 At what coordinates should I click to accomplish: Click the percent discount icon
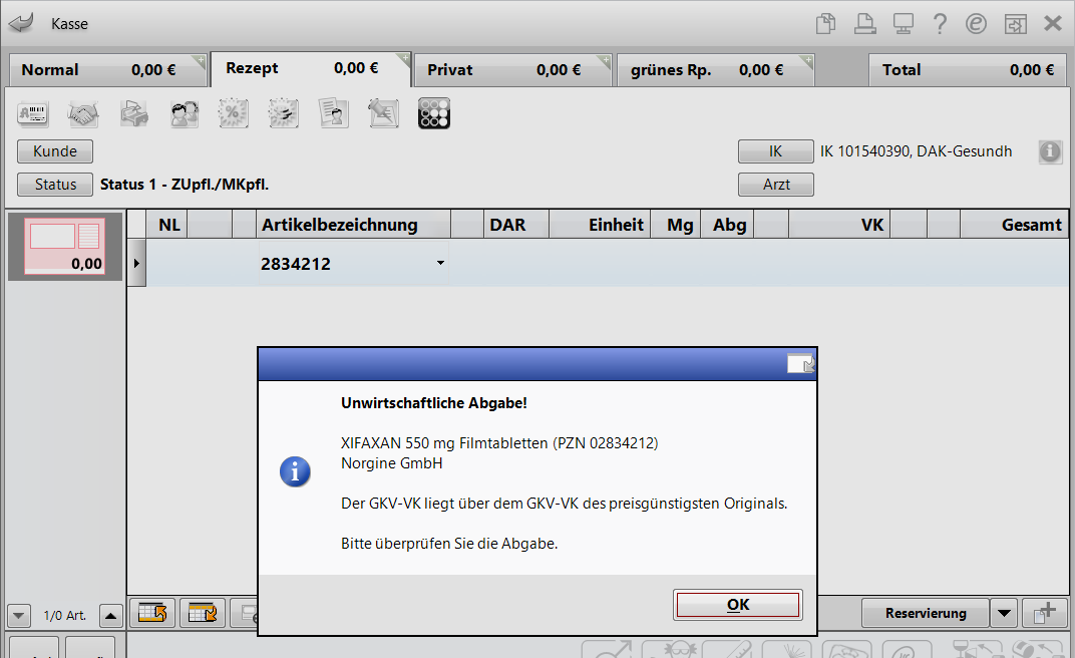click(233, 113)
